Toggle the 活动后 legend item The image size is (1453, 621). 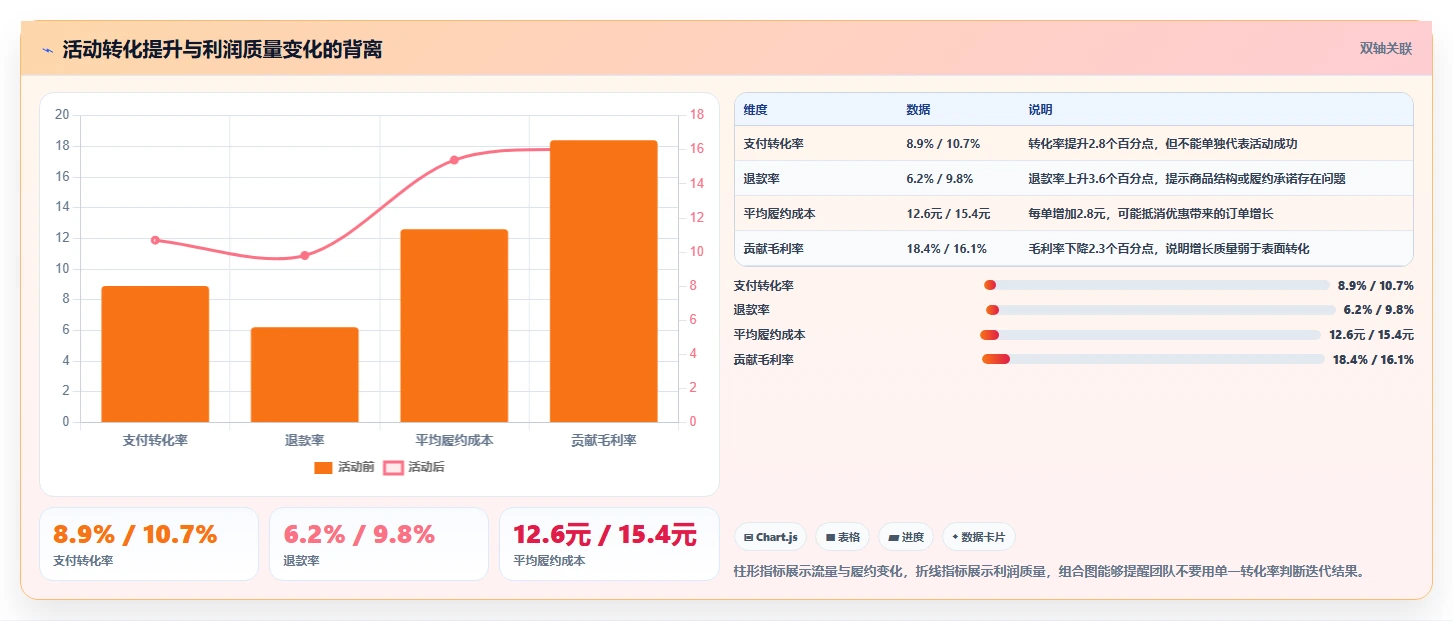414,467
